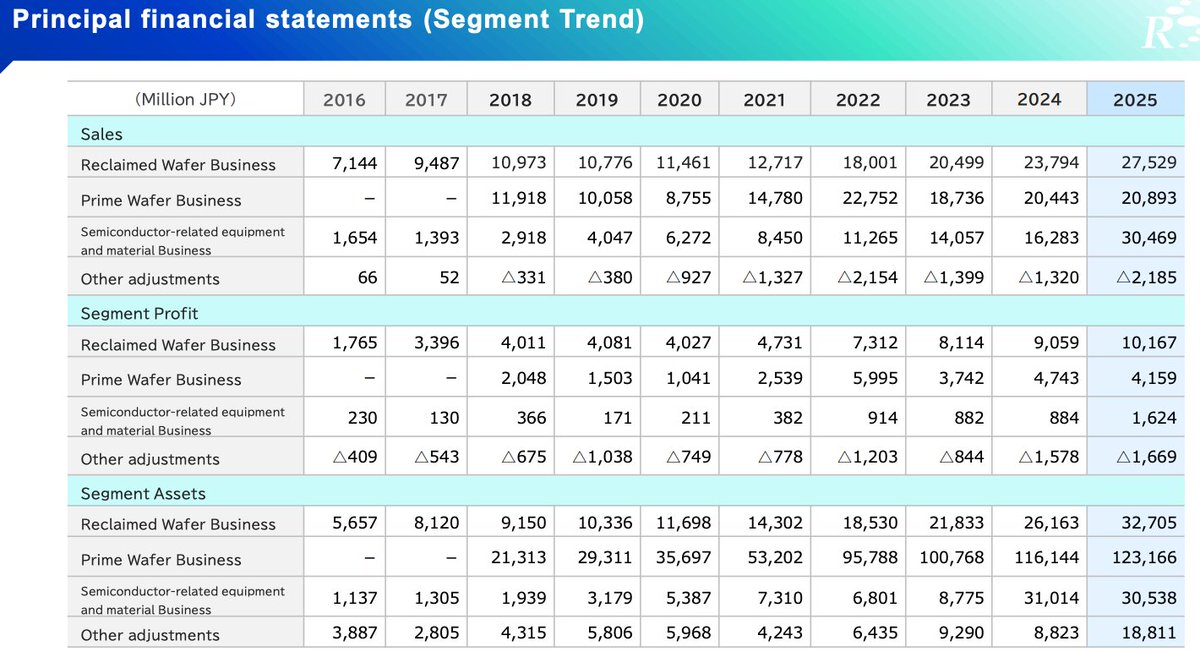The height and width of the screenshot is (663, 1200).
Task: Click the △1,038 profit adjustment for 2019
Action: [603, 457]
